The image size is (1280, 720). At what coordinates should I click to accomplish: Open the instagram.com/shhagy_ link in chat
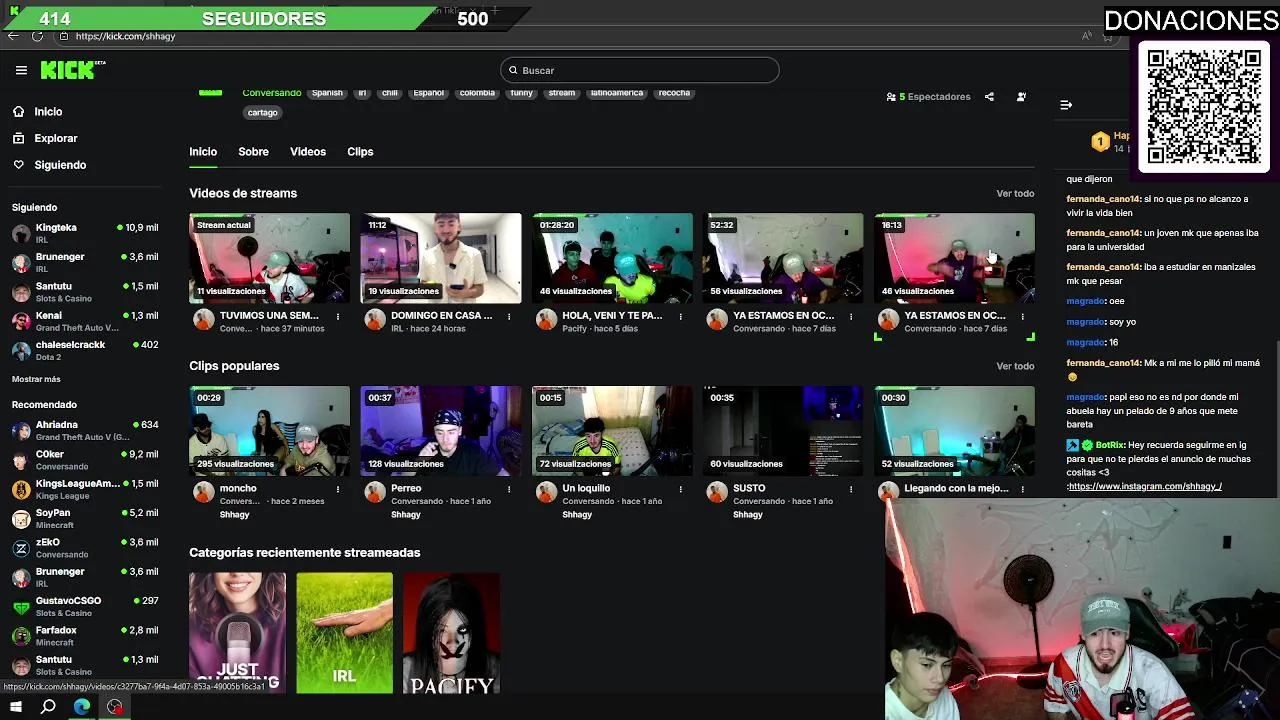1144,487
